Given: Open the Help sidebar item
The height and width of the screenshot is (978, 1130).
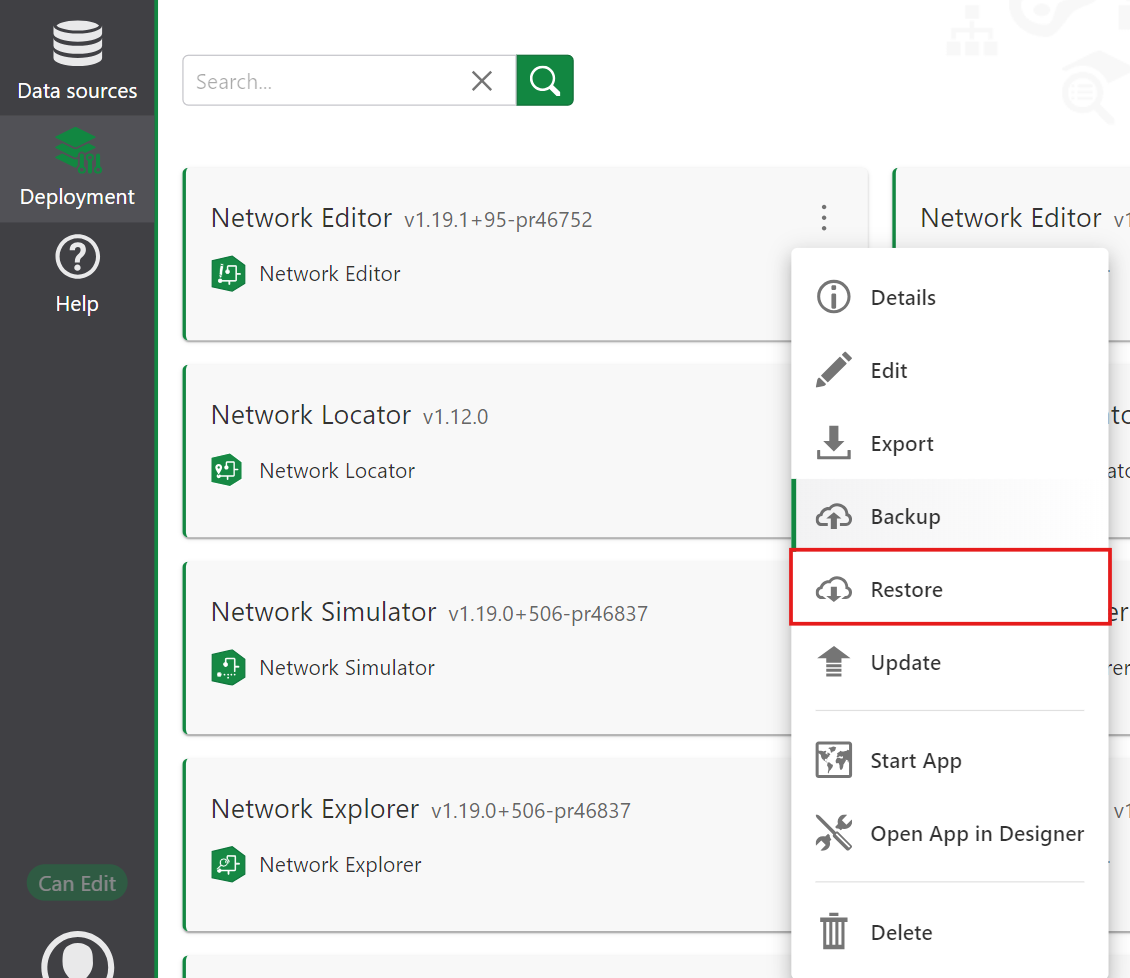Looking at the screenshot, I should (77, 275).
